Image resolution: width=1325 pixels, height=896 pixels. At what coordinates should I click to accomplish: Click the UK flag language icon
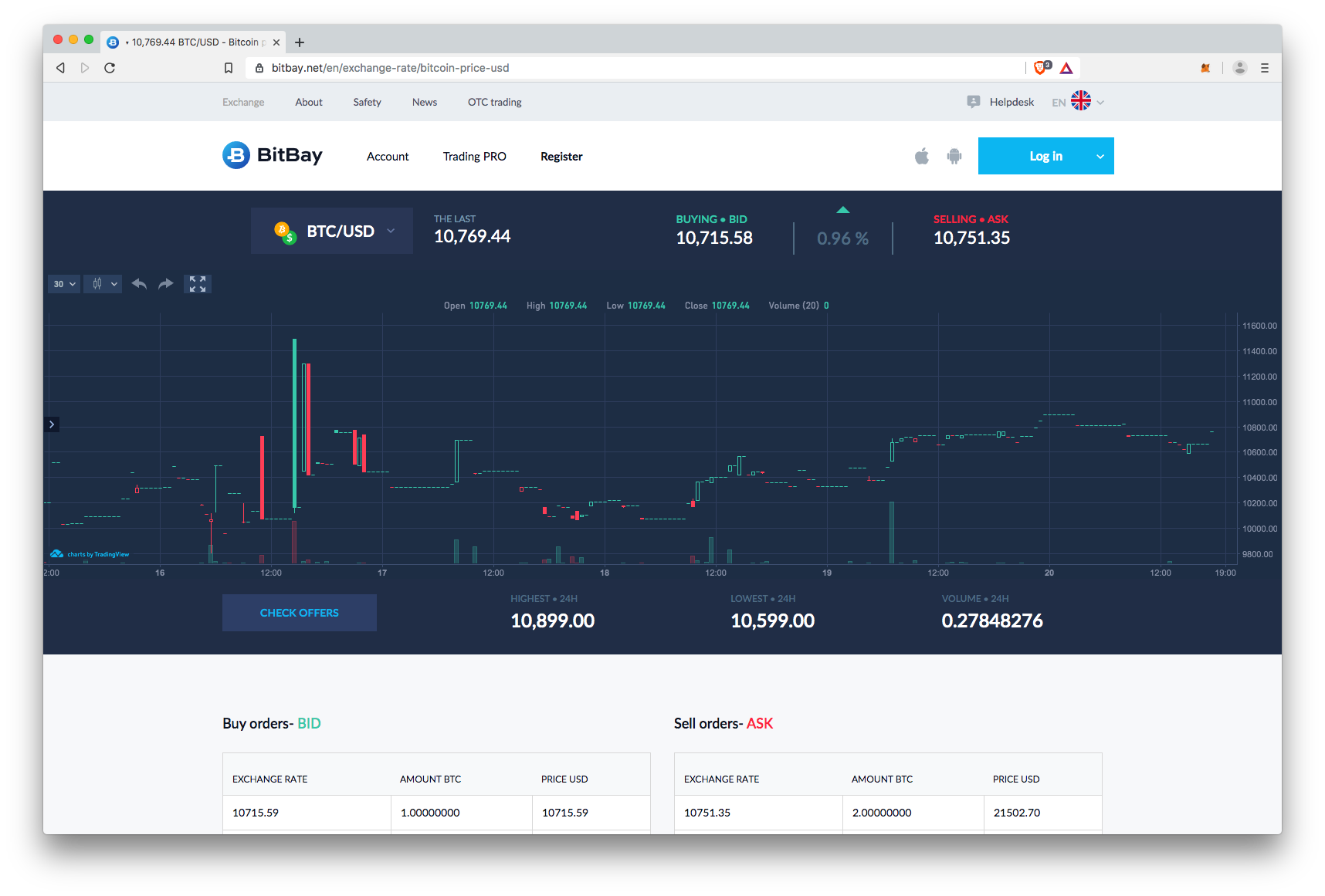1081,101
